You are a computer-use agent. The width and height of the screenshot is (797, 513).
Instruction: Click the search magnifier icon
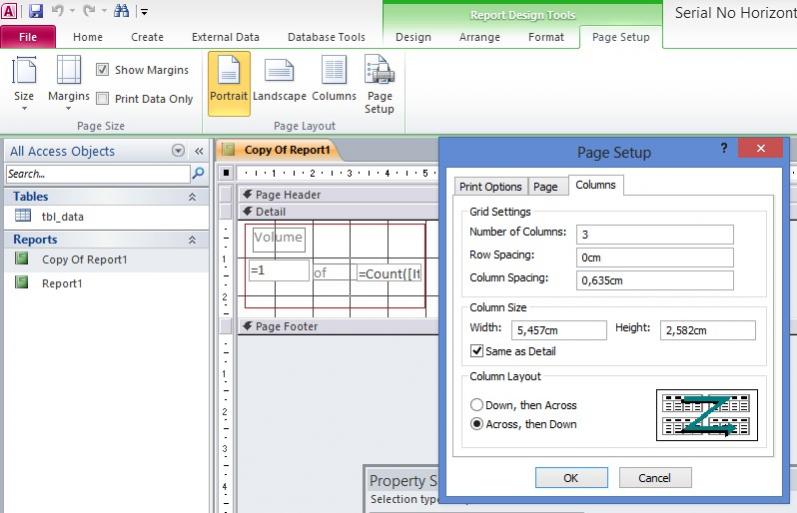pyautogui.click(x=198, y=173)
